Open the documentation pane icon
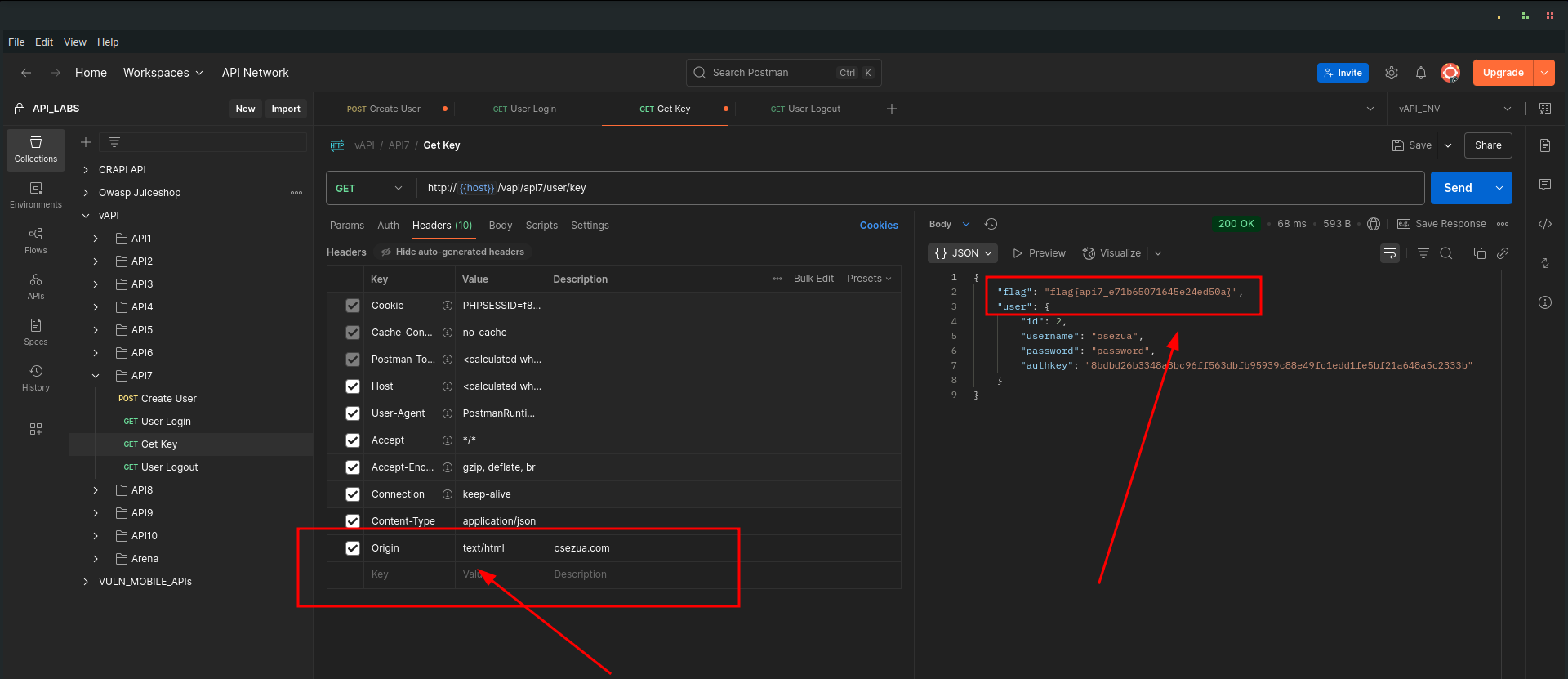The width and height of the screenshot is (1568, 679). (1545, 145)
